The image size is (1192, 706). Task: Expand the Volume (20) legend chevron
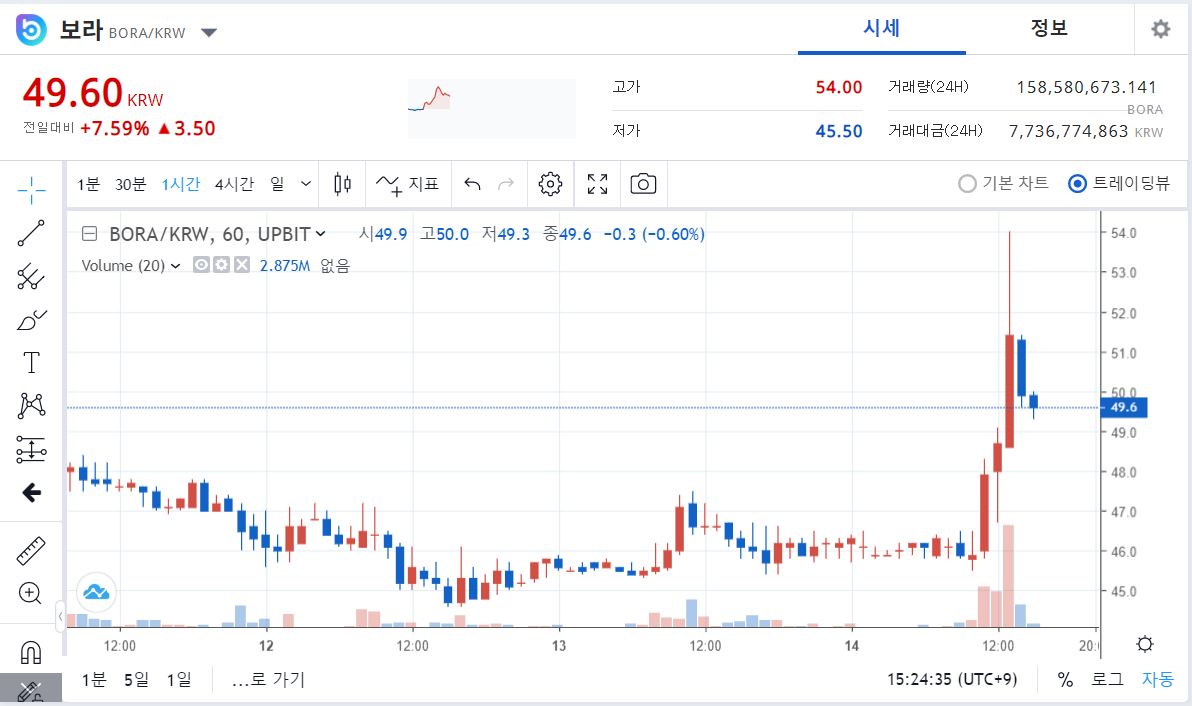(x=176, y=265)
